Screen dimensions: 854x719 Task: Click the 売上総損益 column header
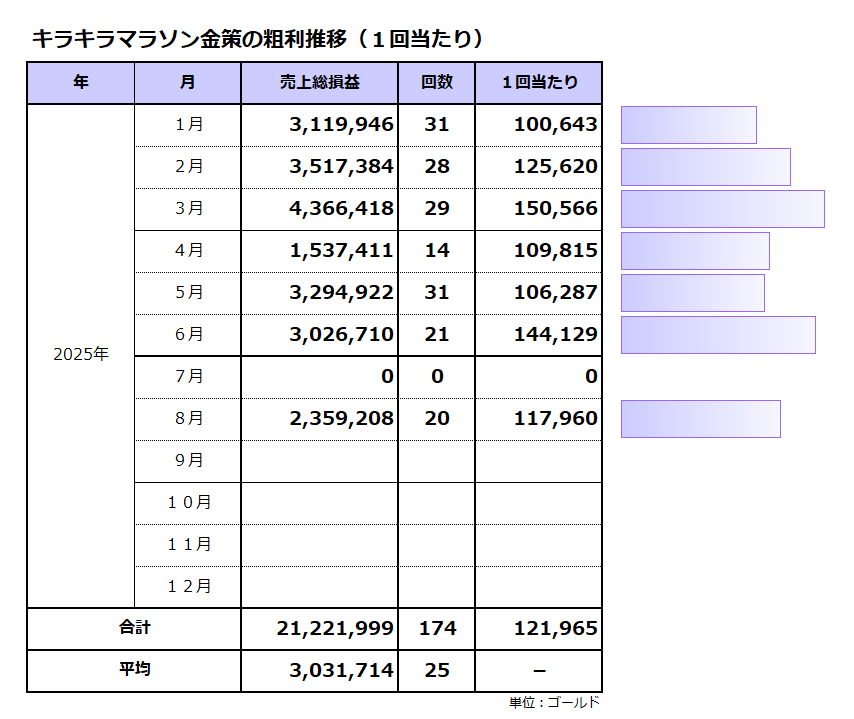click(x=319, y=83)
